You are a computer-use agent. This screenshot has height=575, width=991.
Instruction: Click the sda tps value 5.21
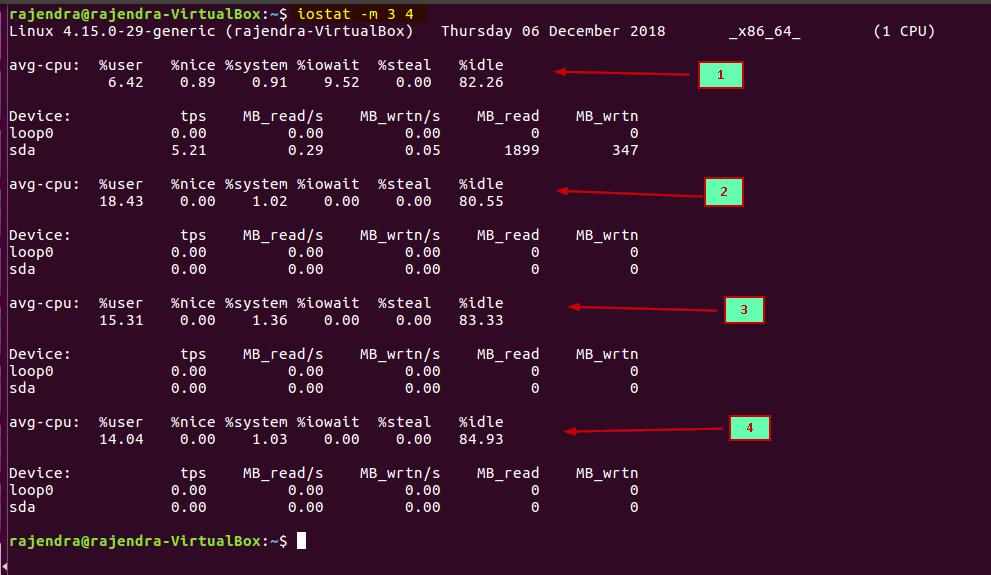tap(189, 150)
